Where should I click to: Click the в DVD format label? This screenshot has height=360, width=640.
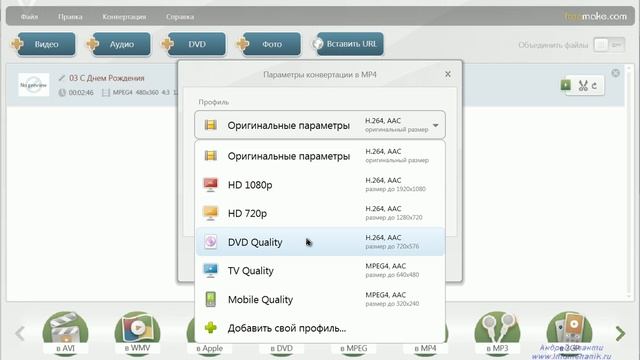[x=282, y=349]
